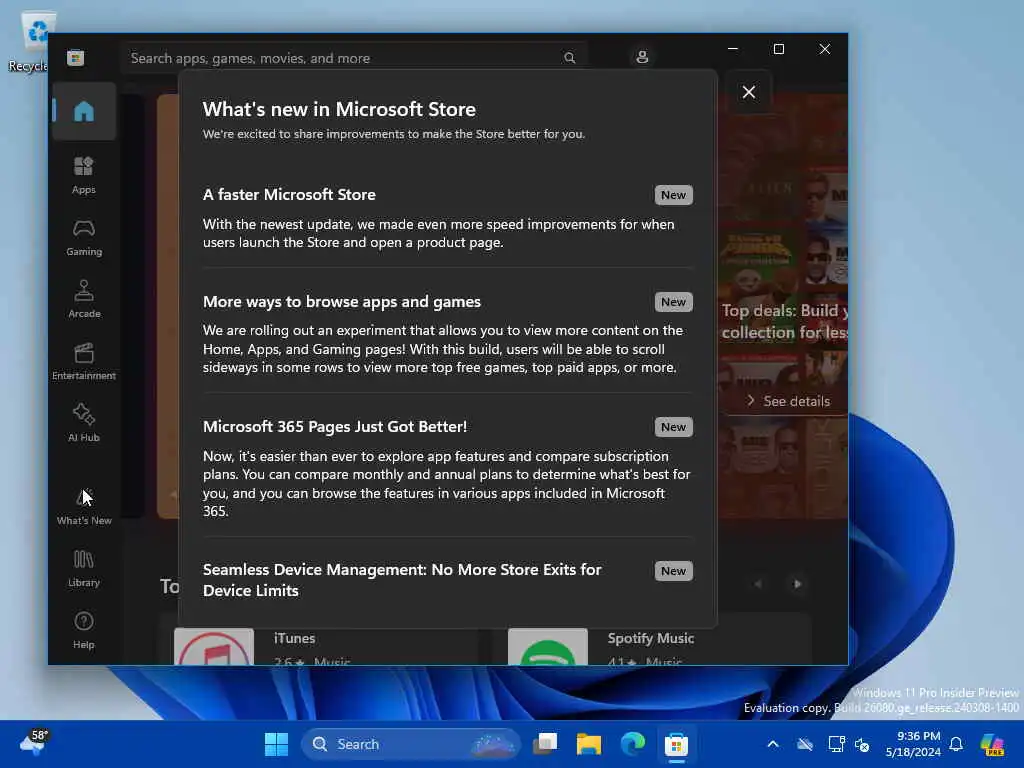Click New badge beside More ways to browse
Viewport: 1024px width, 768px height.
(x=673, y=302)
